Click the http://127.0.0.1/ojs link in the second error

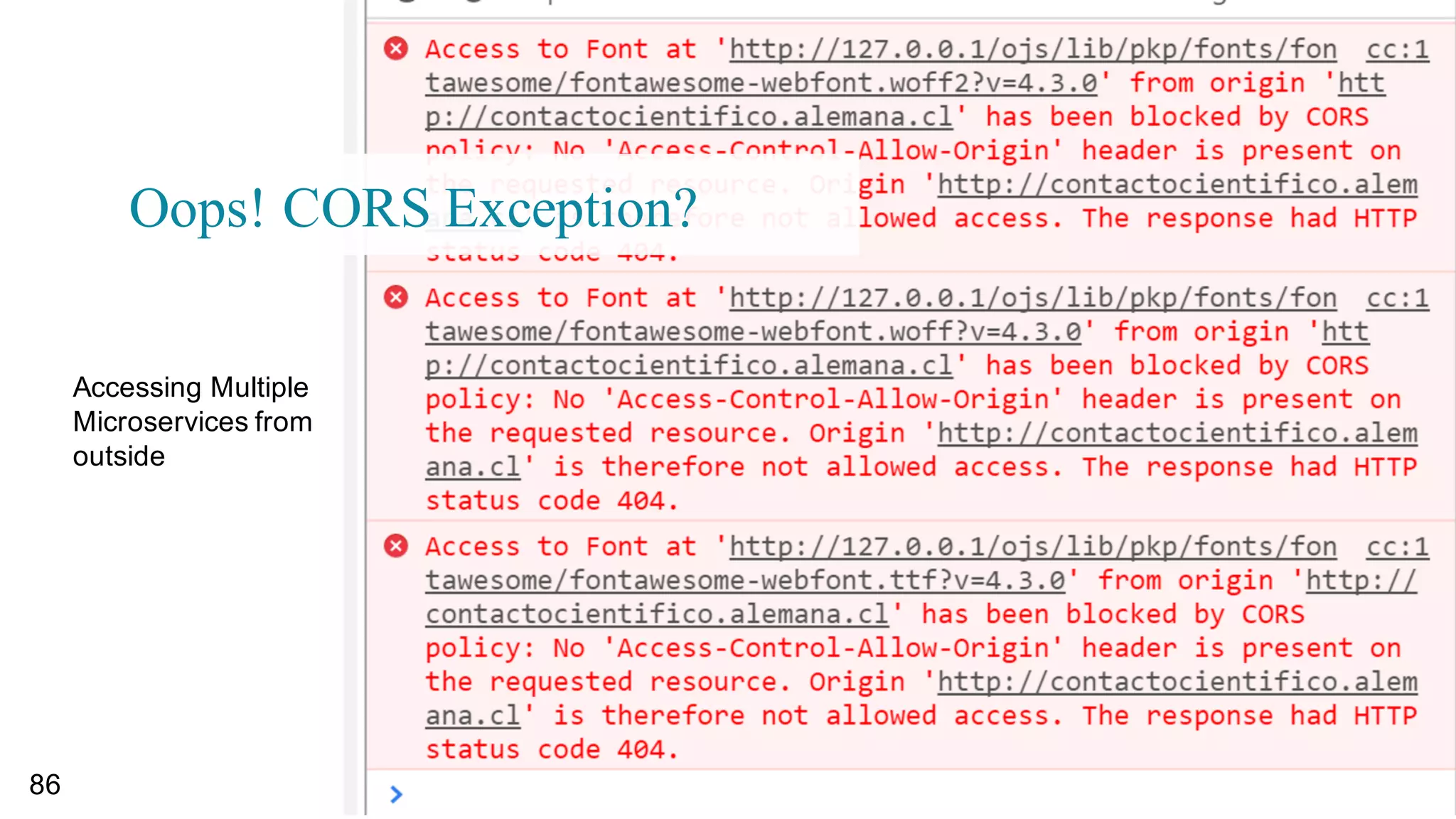click(1033, 298)
